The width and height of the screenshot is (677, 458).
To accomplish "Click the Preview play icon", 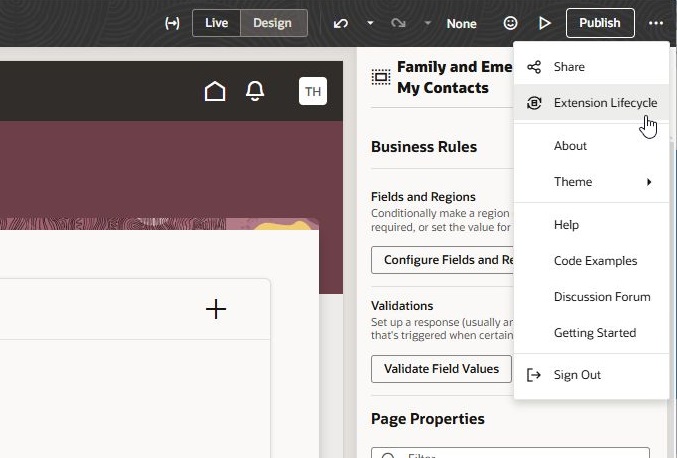I will pyautogui.click(x=544, y=23).
